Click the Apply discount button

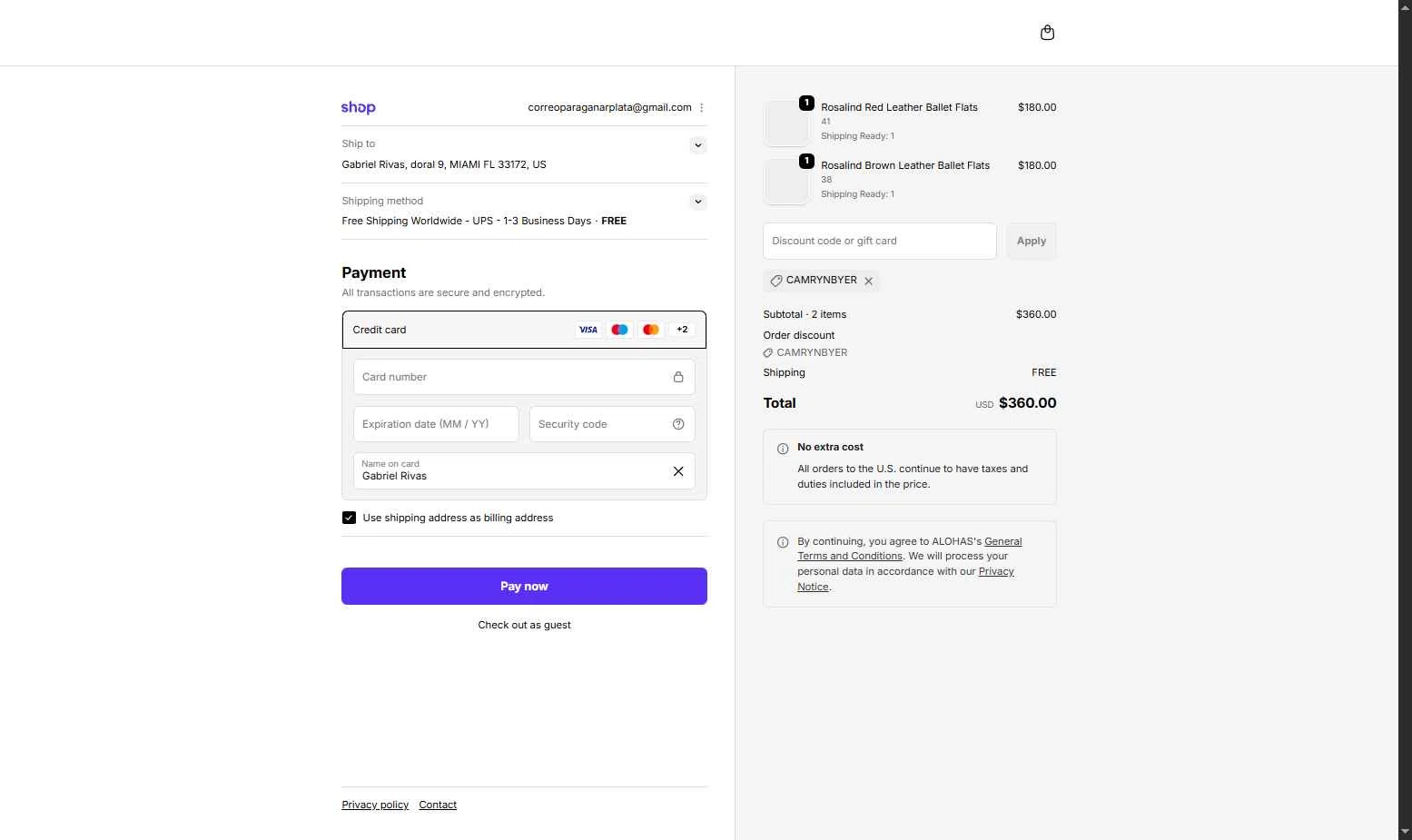click(x=1031, y=241)
